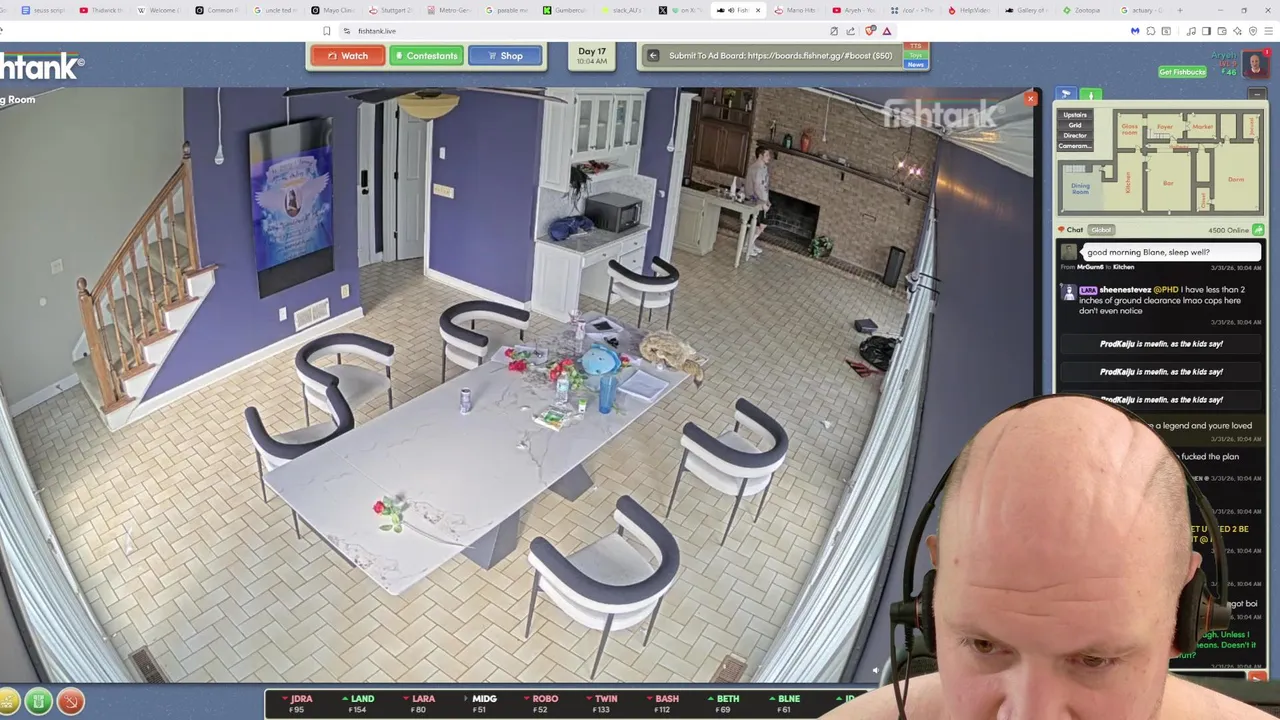
Task: Open the Watch section
Action: point(347,56)
